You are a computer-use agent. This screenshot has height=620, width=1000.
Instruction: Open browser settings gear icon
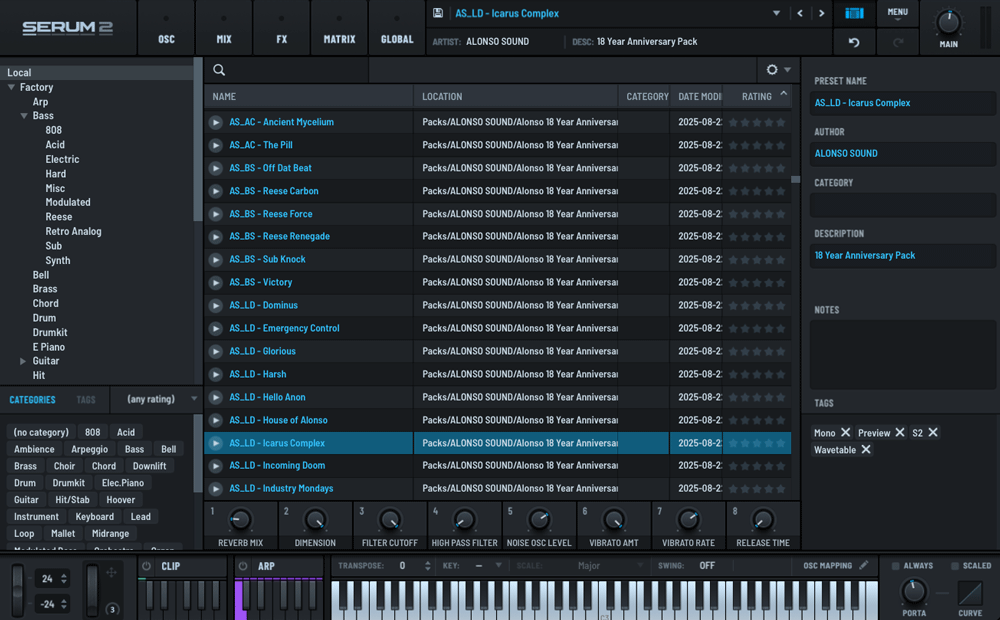tap(772, 70)
